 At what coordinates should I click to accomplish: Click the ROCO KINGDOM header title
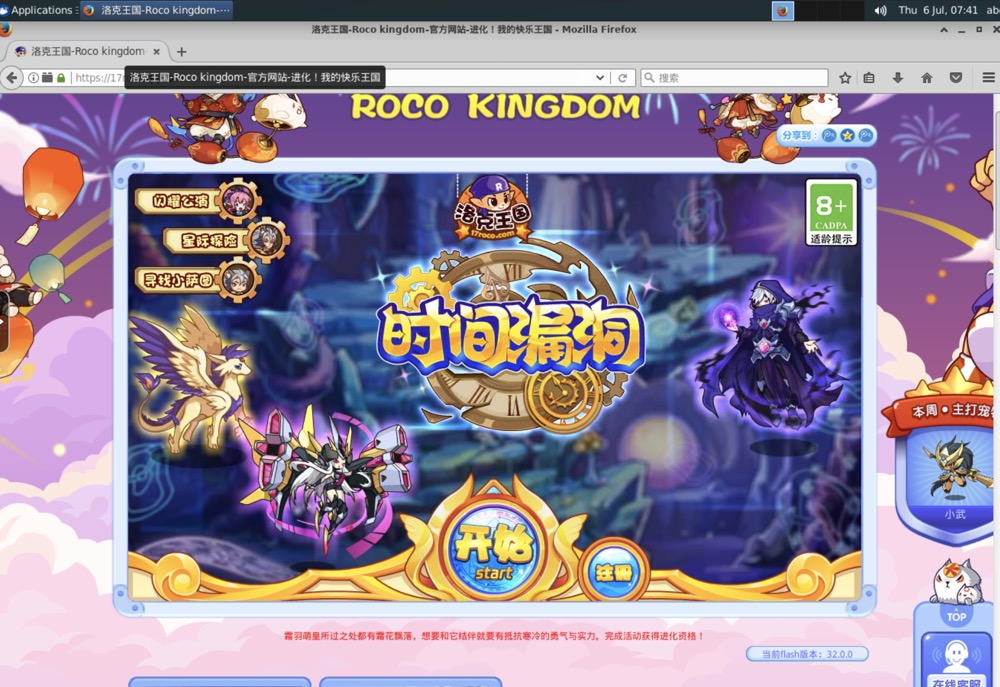tap(496, 107)
